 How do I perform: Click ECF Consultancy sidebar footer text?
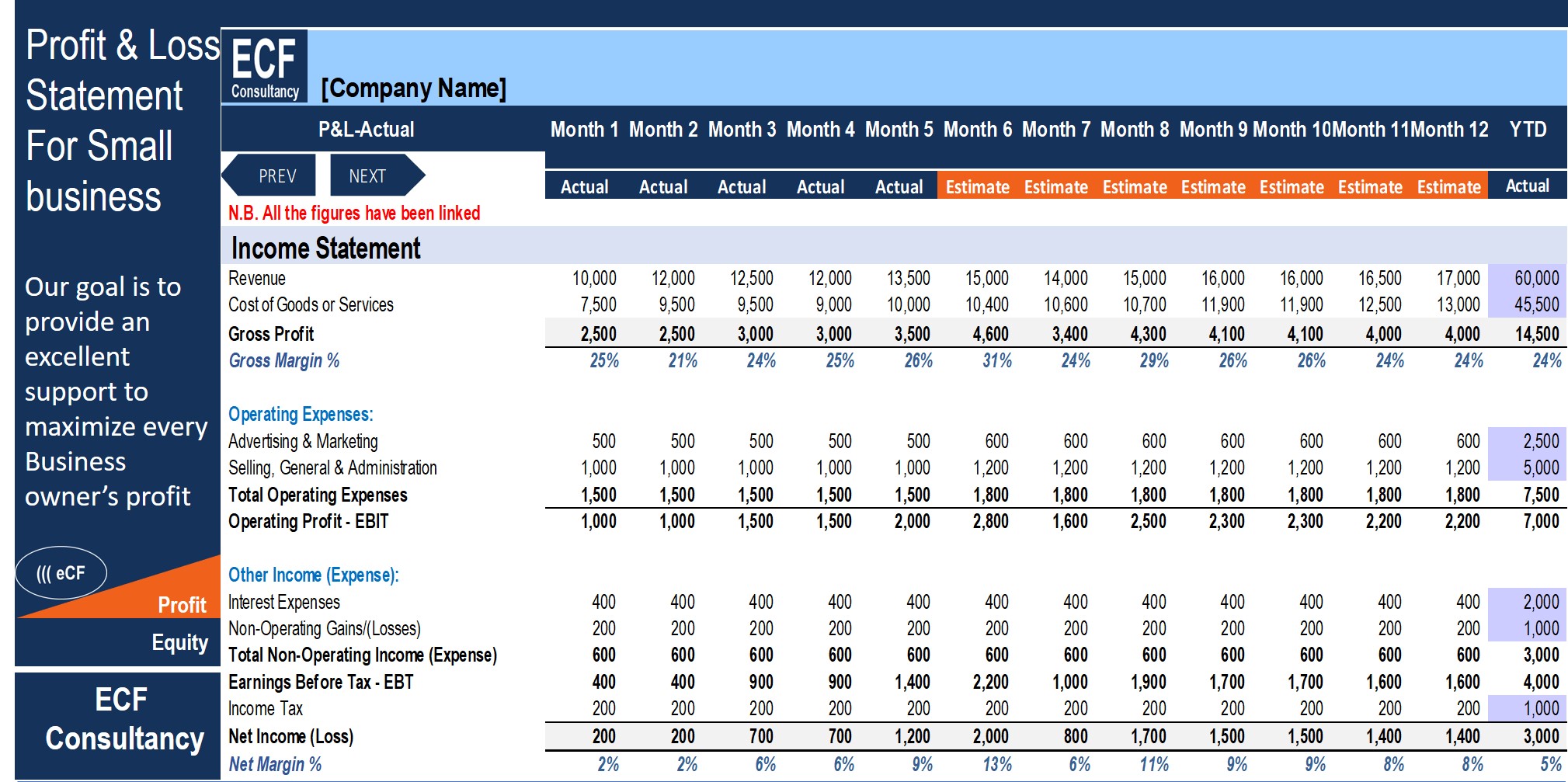coord(124,720)
